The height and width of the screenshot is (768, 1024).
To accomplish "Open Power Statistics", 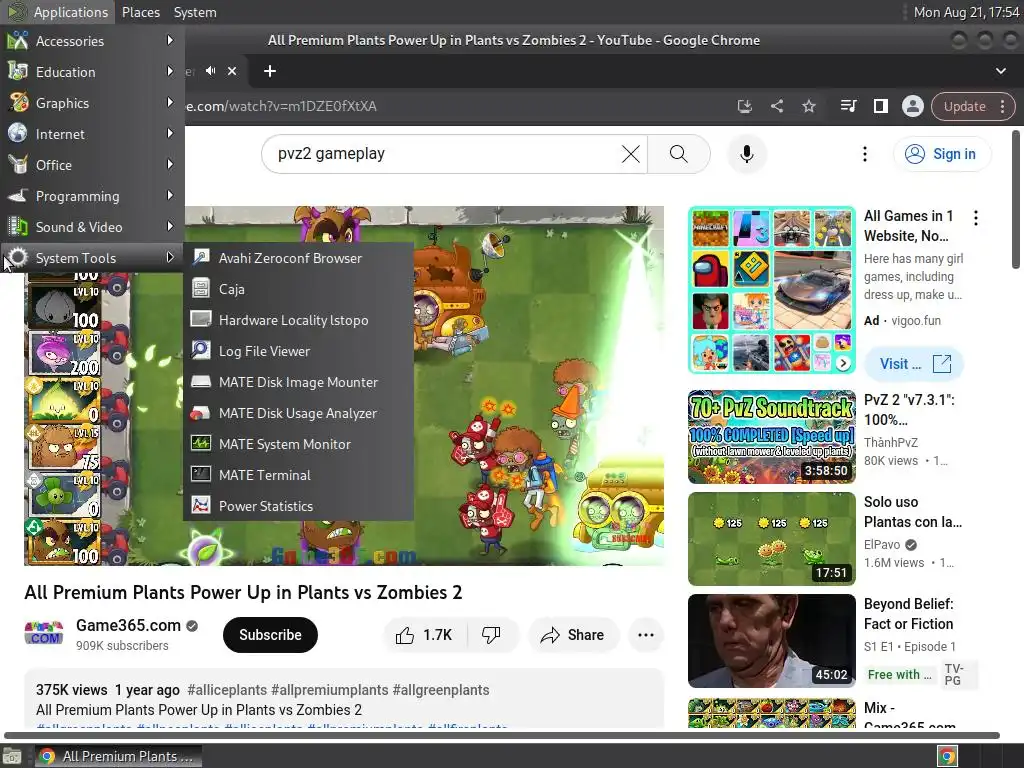I will pos(298,506).
